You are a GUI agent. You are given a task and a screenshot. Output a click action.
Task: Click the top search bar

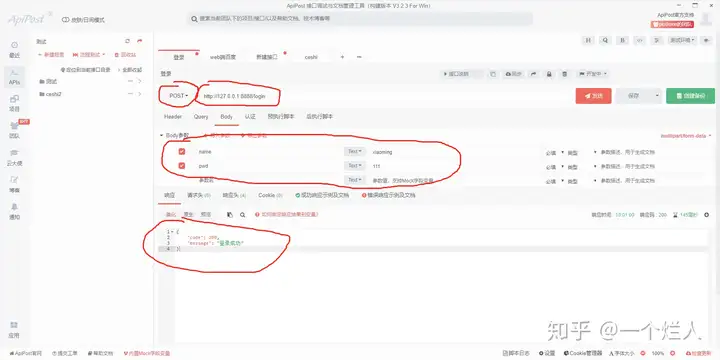(x=360, y=19)
